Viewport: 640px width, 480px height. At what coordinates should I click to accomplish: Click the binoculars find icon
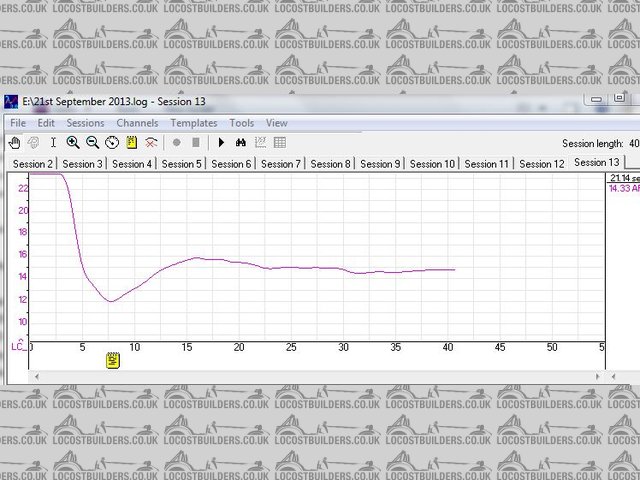pos(241,143)
